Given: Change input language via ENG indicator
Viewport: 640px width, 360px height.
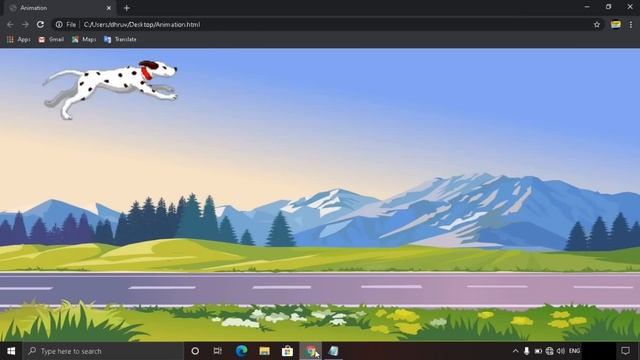Looking at the screenshot, I should 574,351.
